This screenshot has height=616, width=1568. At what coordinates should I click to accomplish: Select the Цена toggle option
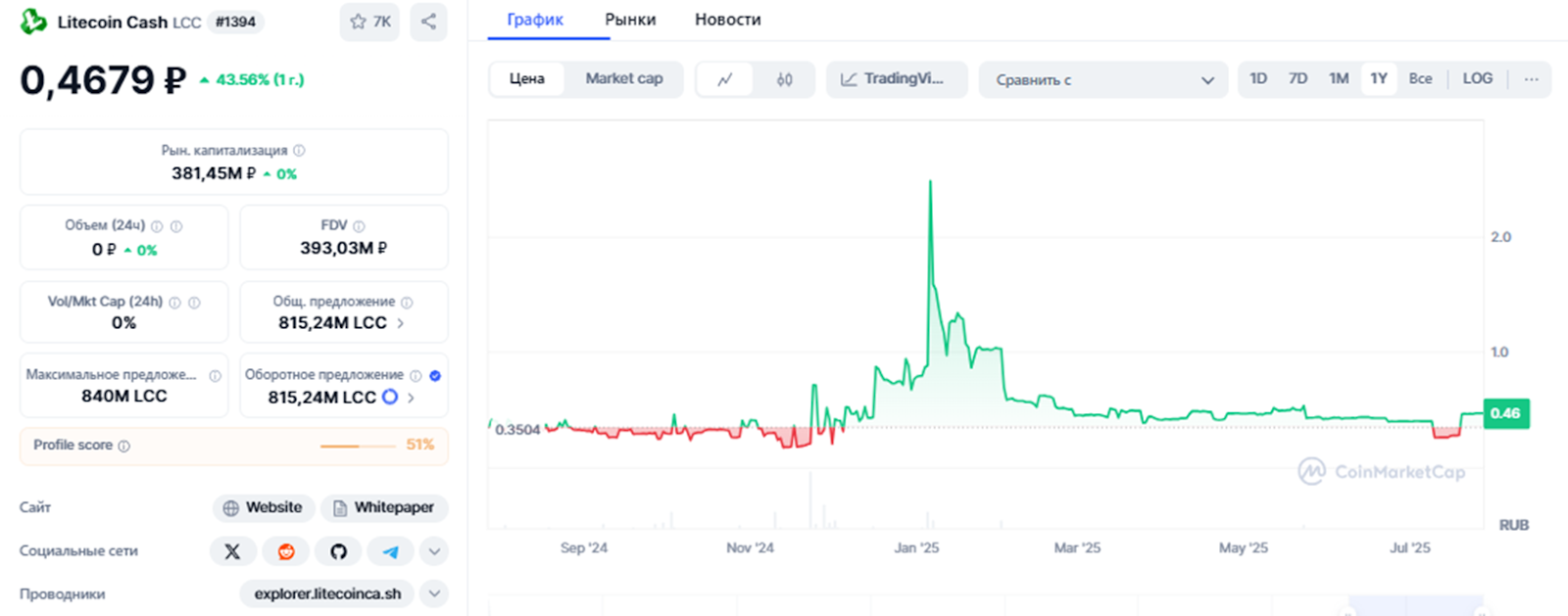pyautogui.click(x=527, y=79)
